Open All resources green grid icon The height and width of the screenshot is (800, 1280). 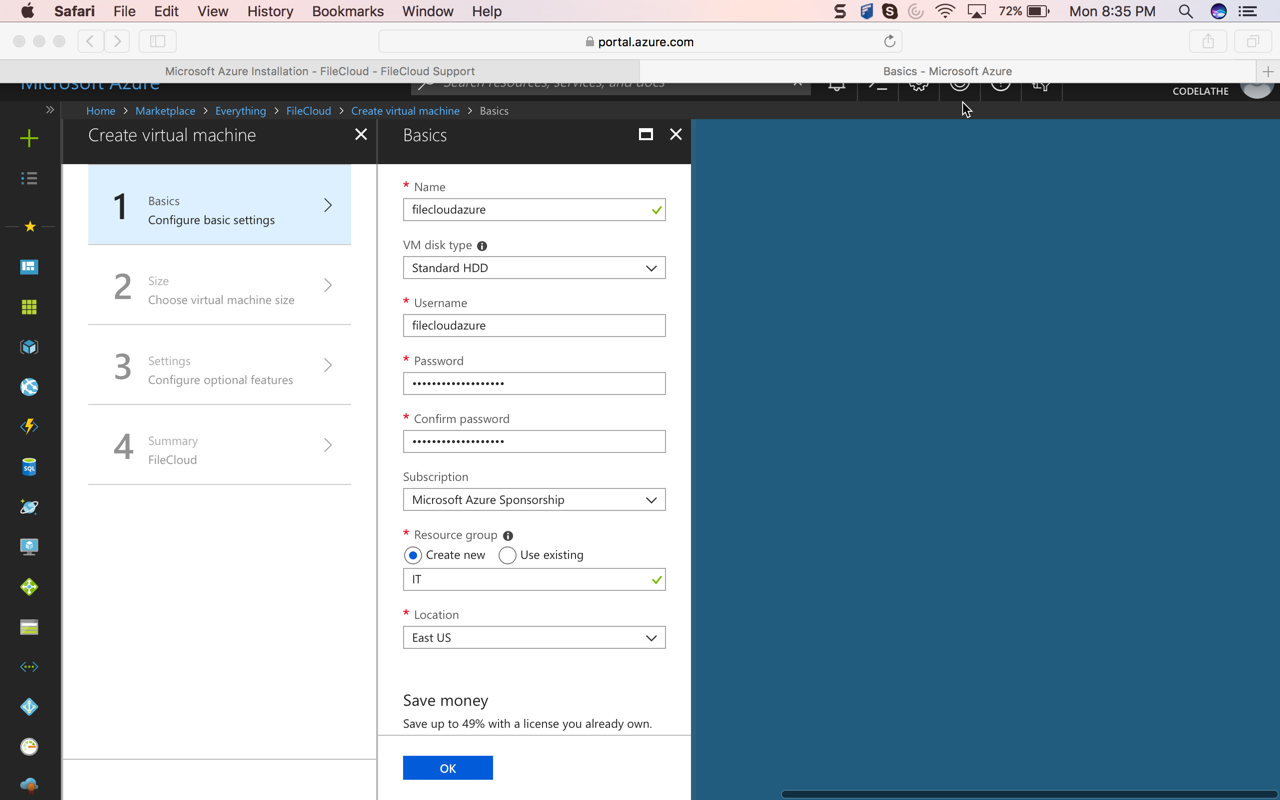click(x=29, y=307)
